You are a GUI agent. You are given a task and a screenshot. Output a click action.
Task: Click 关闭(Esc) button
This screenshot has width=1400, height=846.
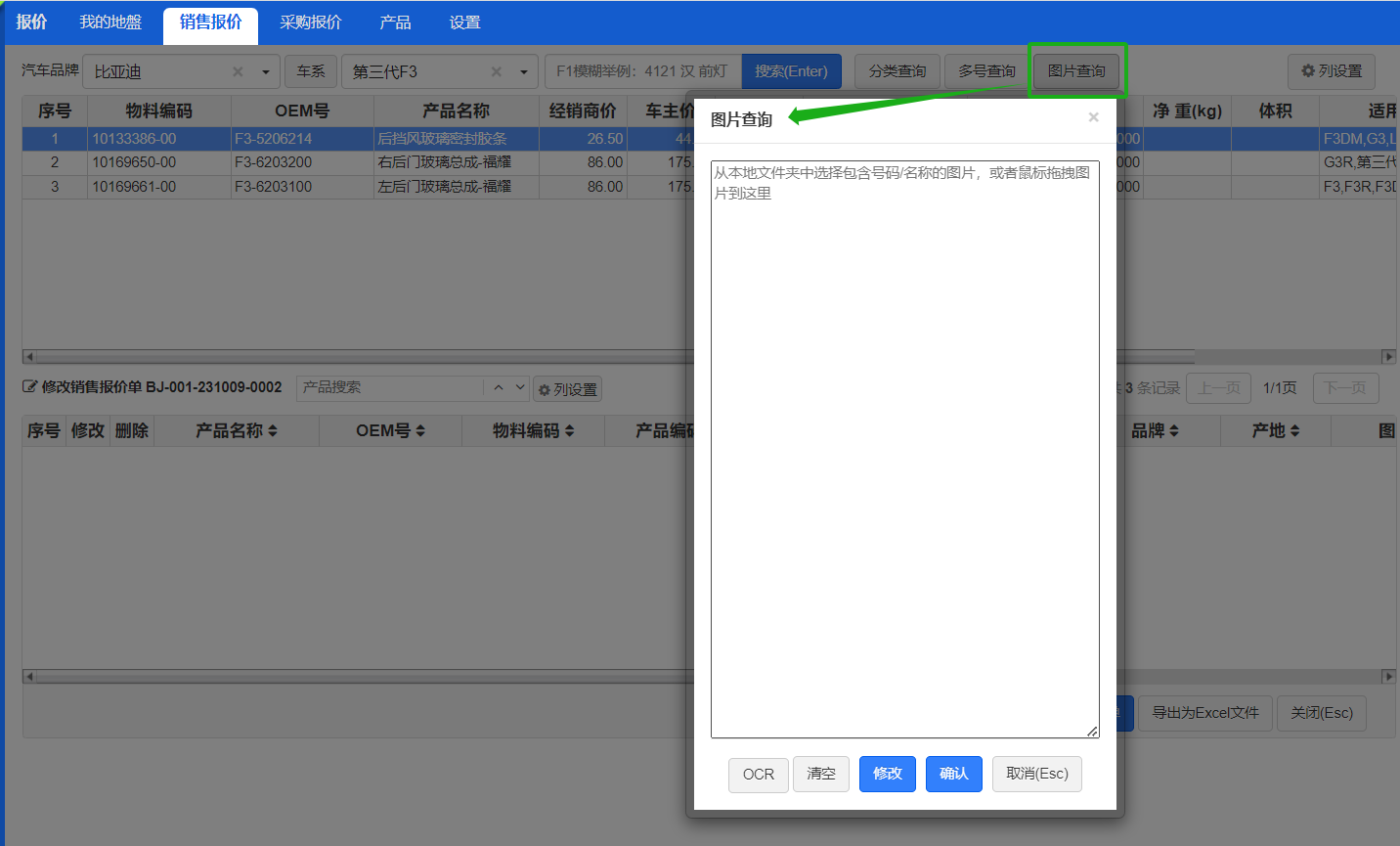(x=1322, y=713)
